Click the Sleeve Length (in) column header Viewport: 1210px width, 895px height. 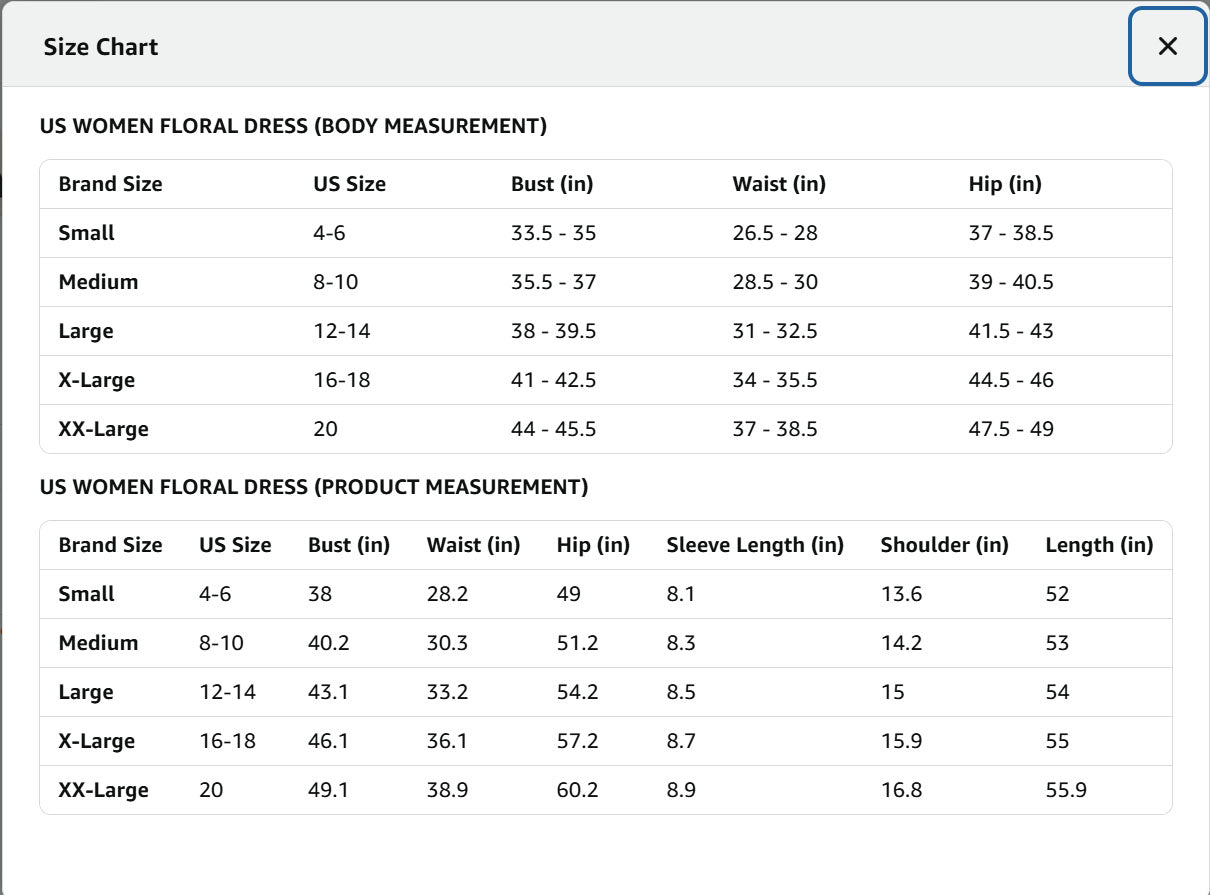point(755,545)
